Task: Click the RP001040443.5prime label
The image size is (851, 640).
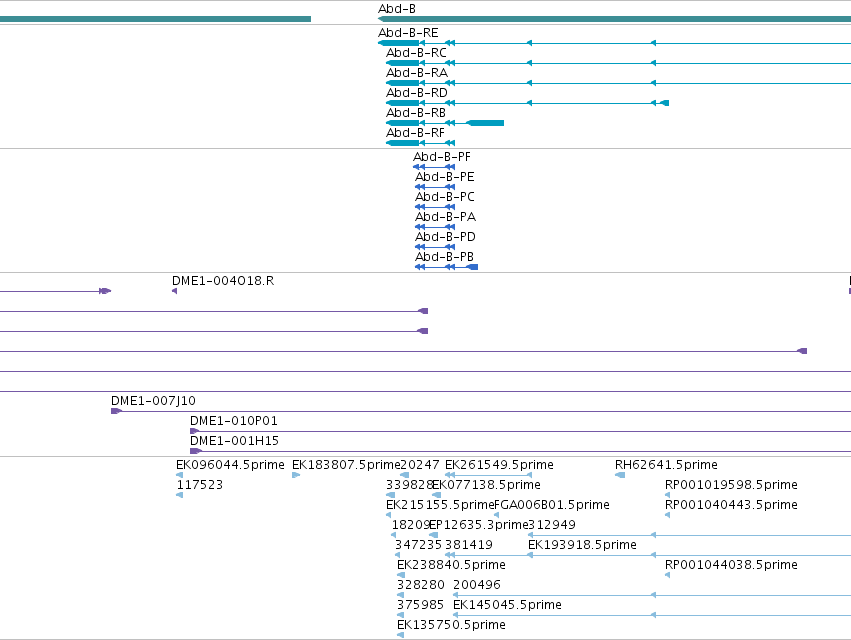Action: 731,505
